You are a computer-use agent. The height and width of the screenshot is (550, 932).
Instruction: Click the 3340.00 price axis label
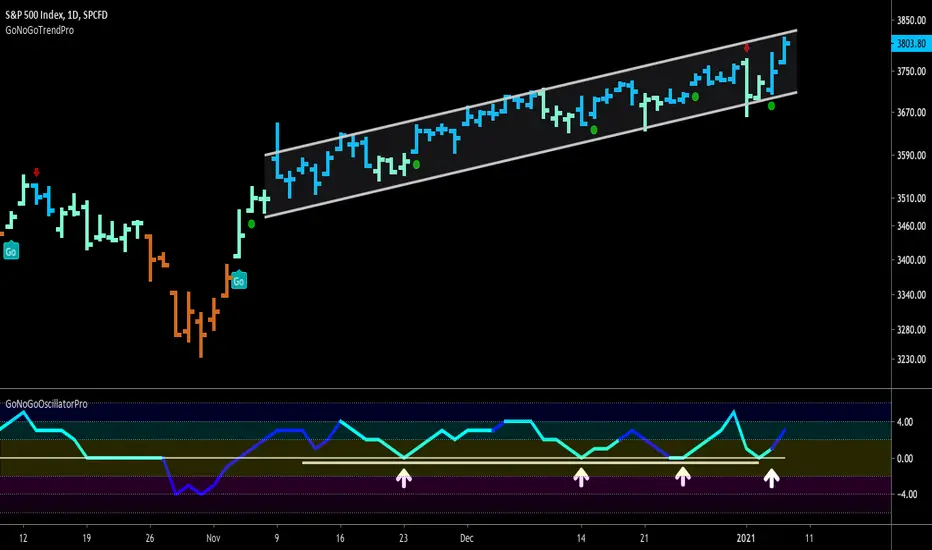point(911,295)
